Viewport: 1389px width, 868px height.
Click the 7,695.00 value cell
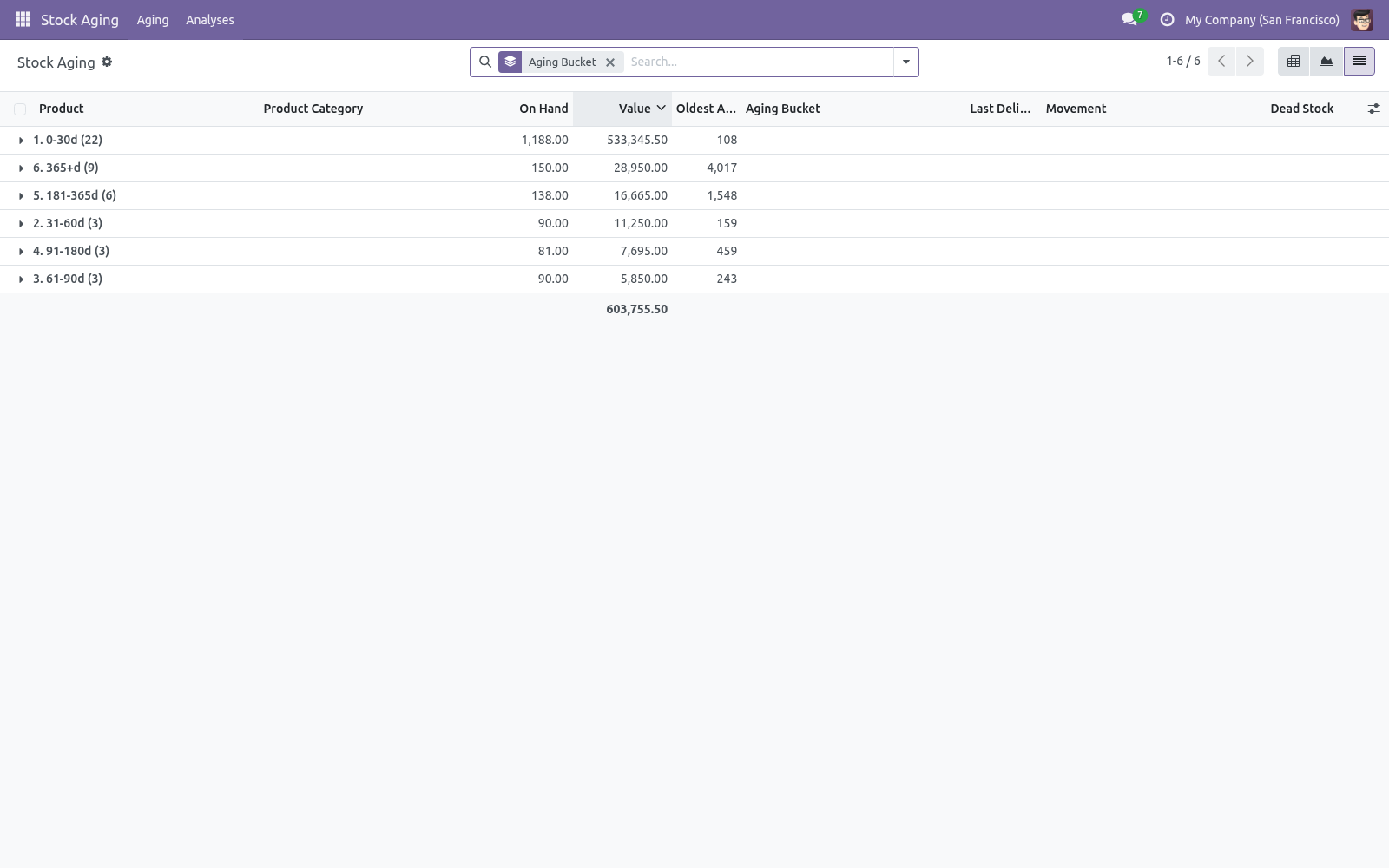pos(644,251)
